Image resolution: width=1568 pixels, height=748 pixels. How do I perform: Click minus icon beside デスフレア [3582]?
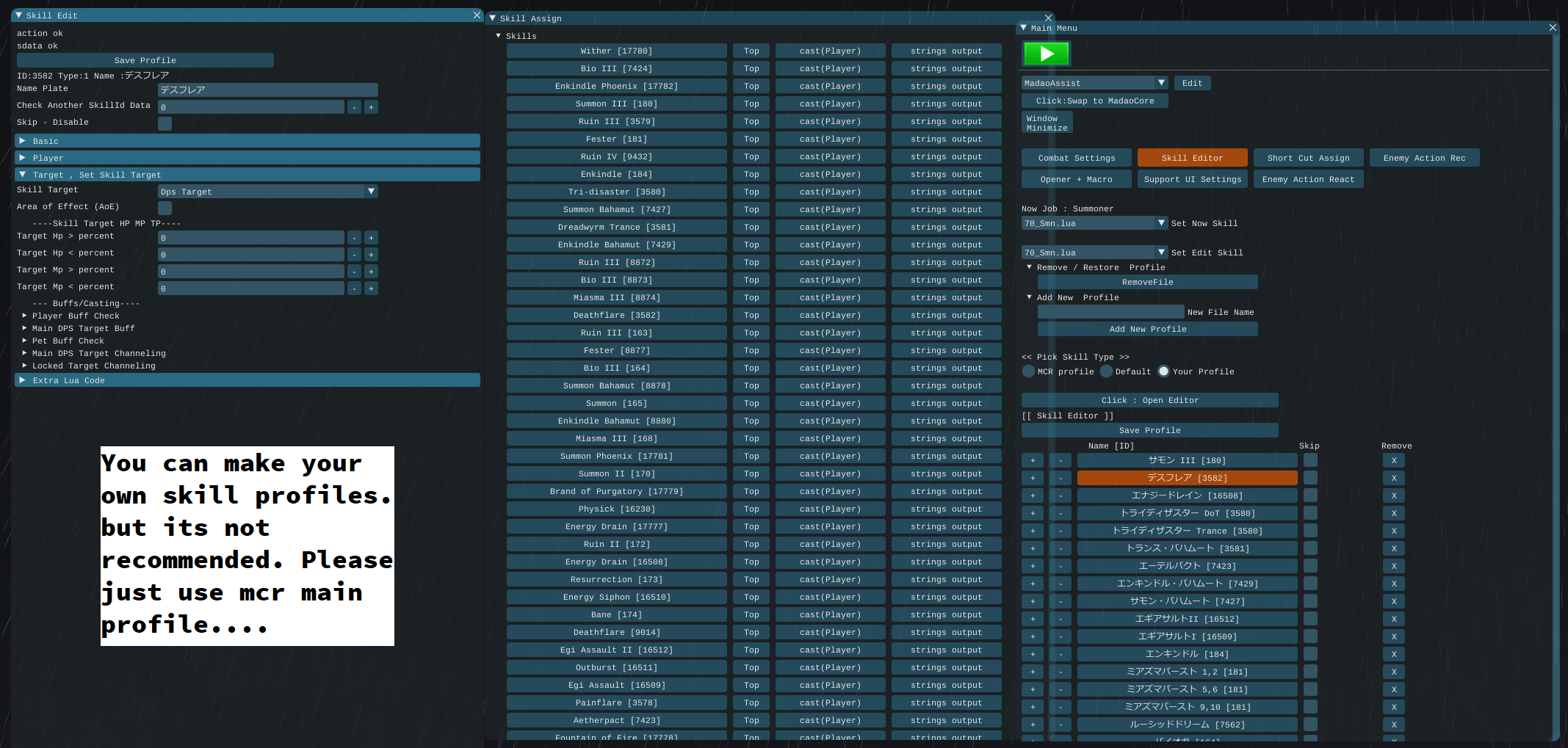[x=1060, y=479]
